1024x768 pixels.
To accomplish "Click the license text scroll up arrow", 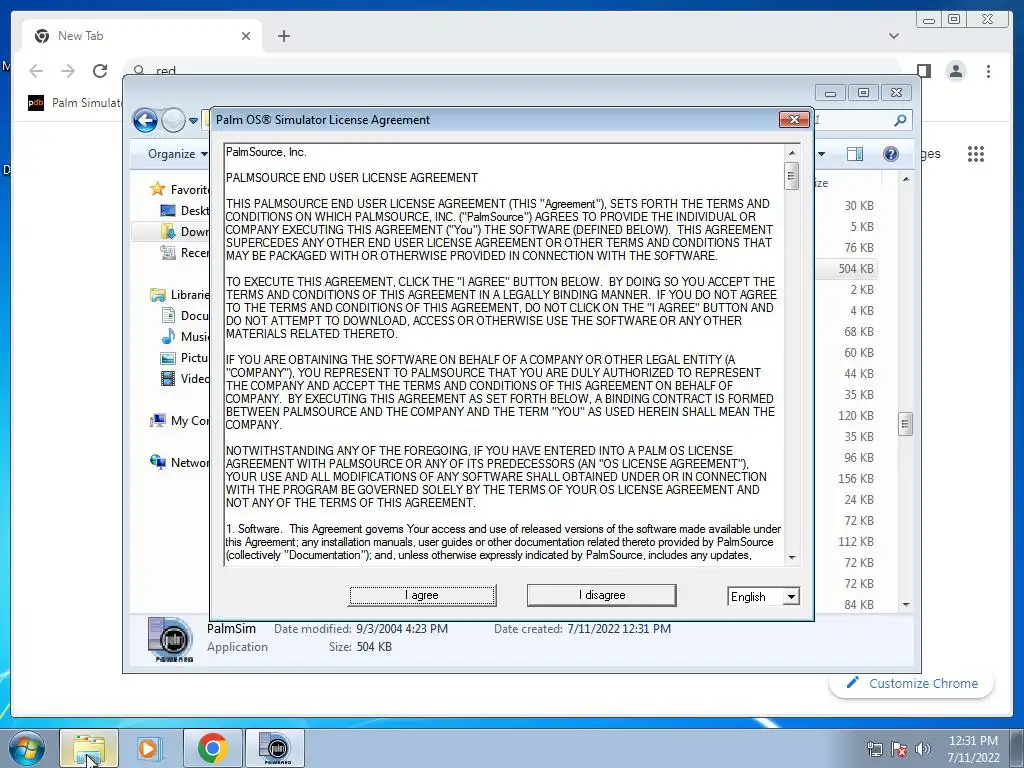I will pos(792,153).
